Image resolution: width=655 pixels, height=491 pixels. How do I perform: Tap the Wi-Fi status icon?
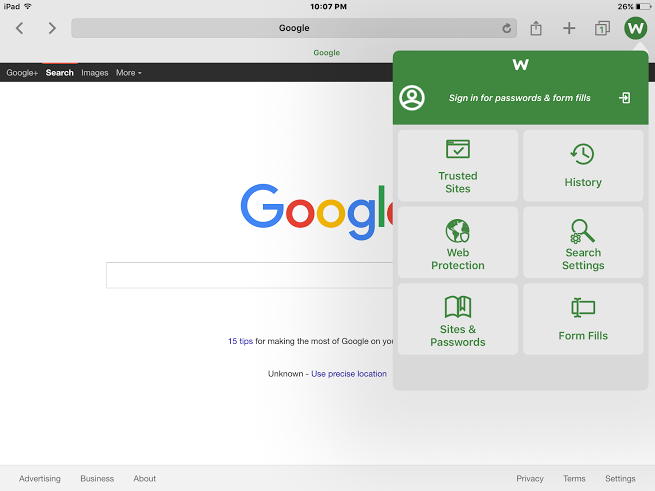[x=28, y=6]
